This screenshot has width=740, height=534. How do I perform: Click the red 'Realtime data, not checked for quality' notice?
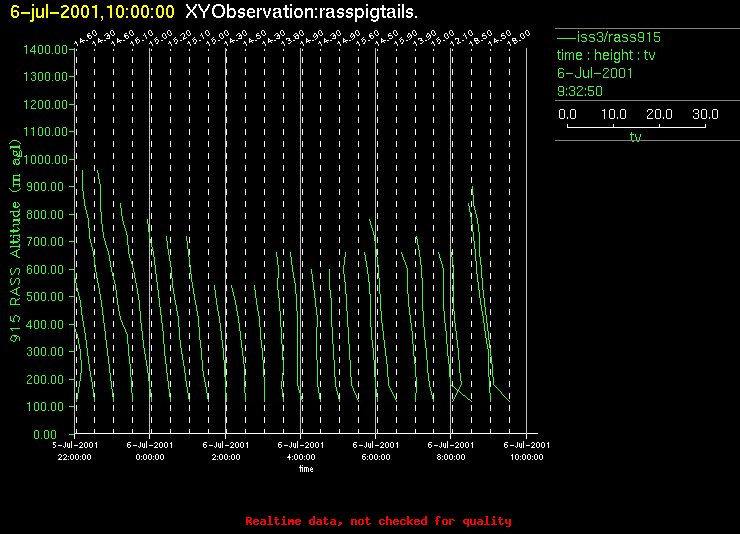click(378, 521)
